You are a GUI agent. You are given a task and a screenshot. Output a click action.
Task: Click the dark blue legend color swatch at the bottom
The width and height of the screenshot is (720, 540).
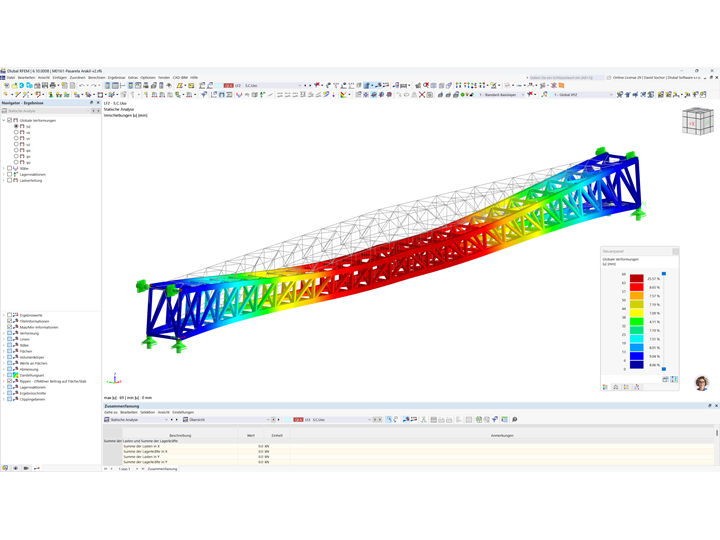point(636,365)
